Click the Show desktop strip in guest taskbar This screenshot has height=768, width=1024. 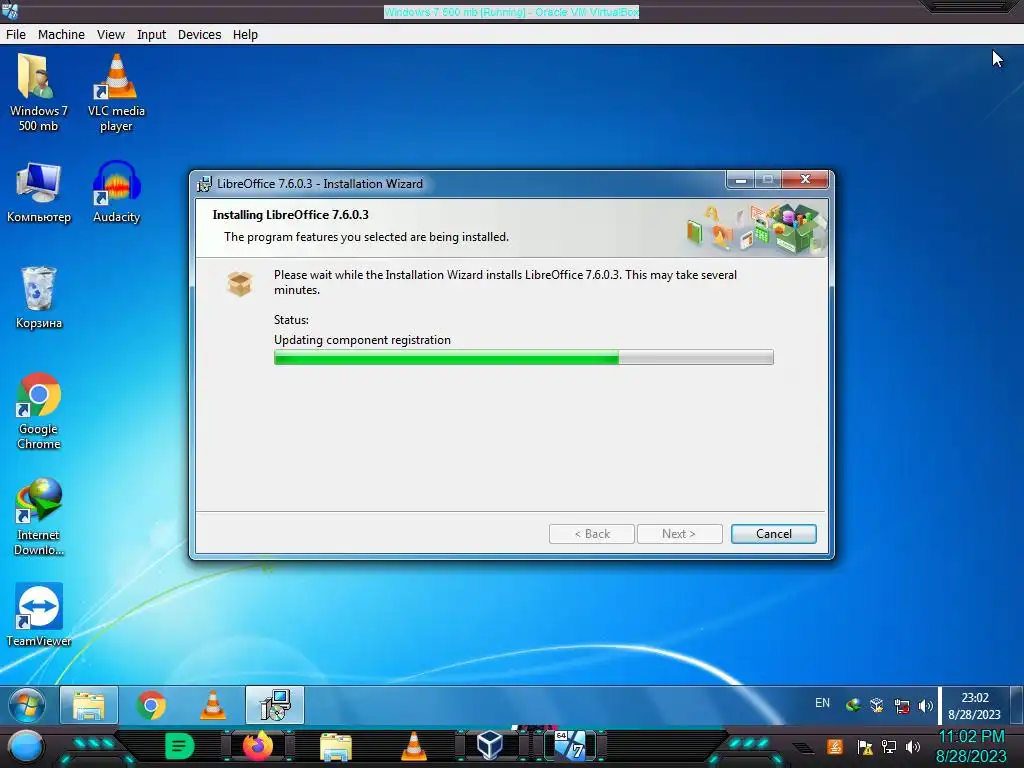[x=1016, y=705]
